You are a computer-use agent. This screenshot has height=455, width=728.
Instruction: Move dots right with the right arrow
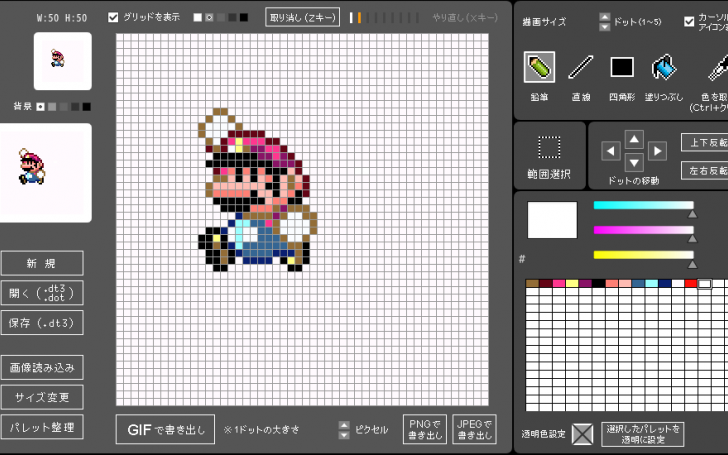(657, 151)
